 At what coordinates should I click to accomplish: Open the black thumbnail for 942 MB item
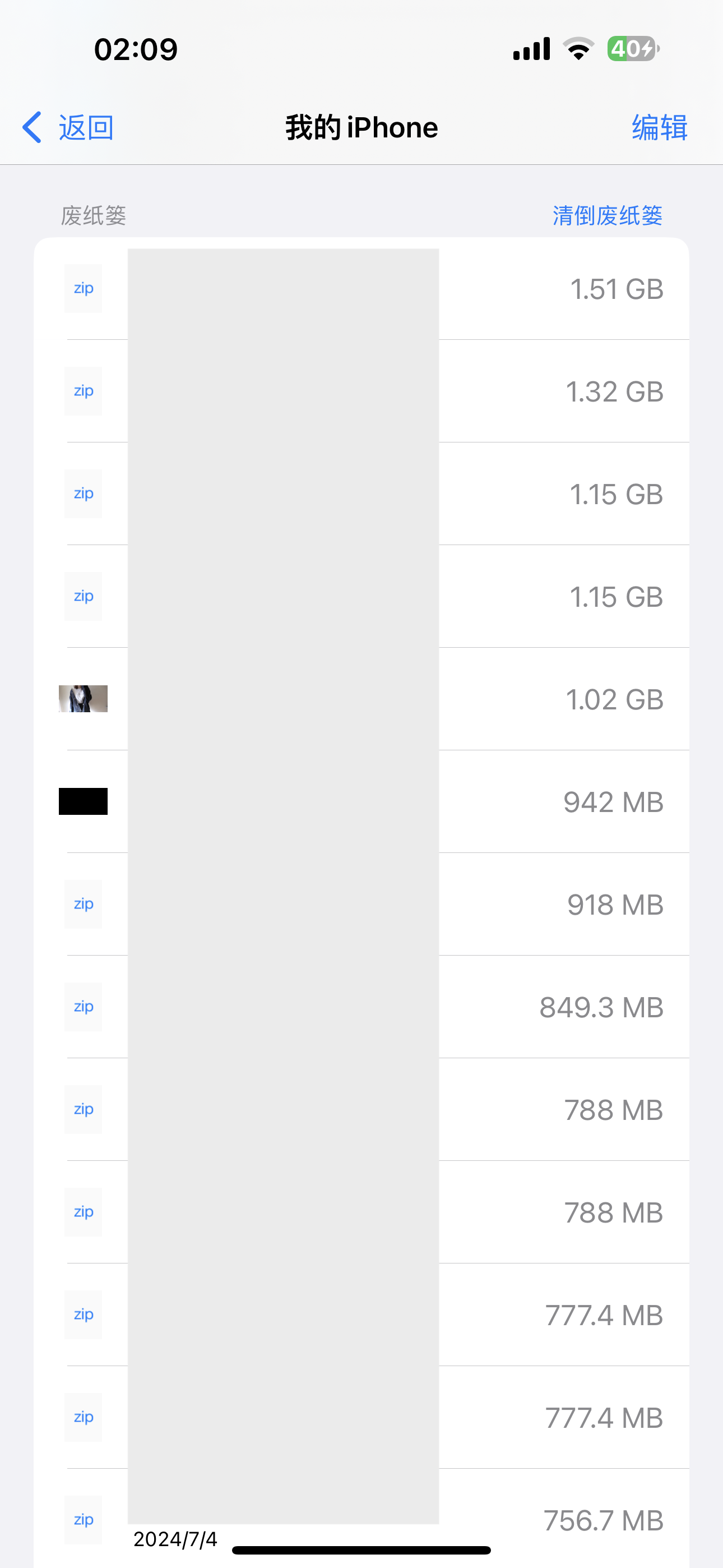(x=84, y=801)
